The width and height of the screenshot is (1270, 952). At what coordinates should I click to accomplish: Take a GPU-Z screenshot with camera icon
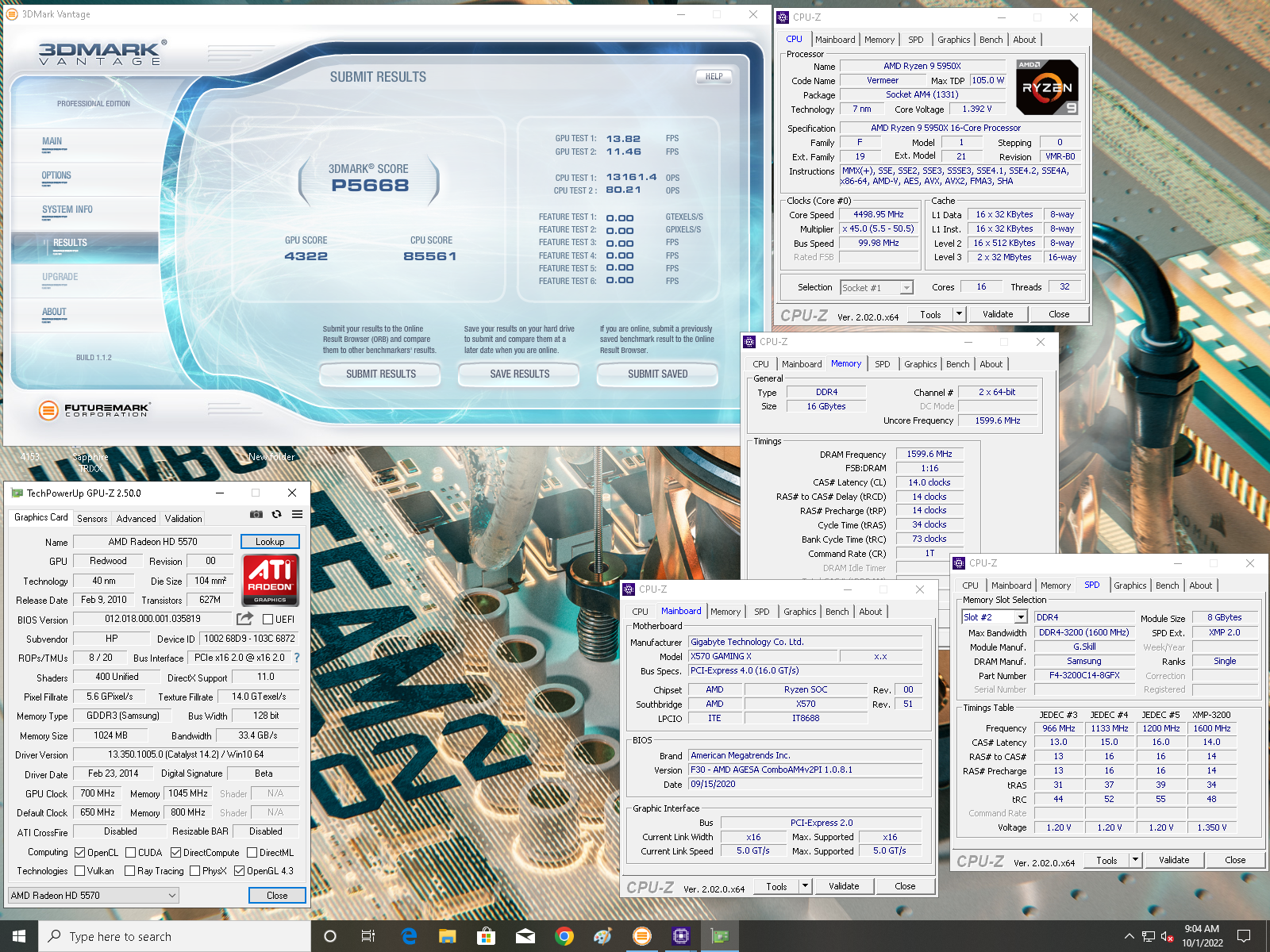256,514
